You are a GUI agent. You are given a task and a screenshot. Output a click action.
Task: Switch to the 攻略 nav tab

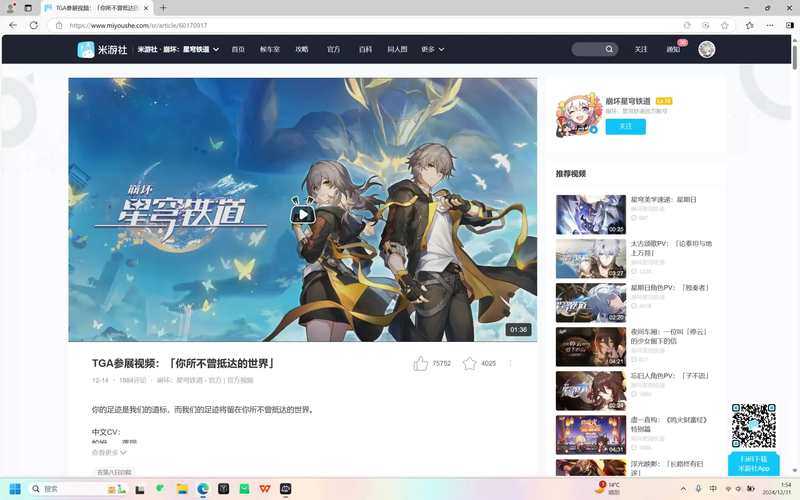click(302, 49)
